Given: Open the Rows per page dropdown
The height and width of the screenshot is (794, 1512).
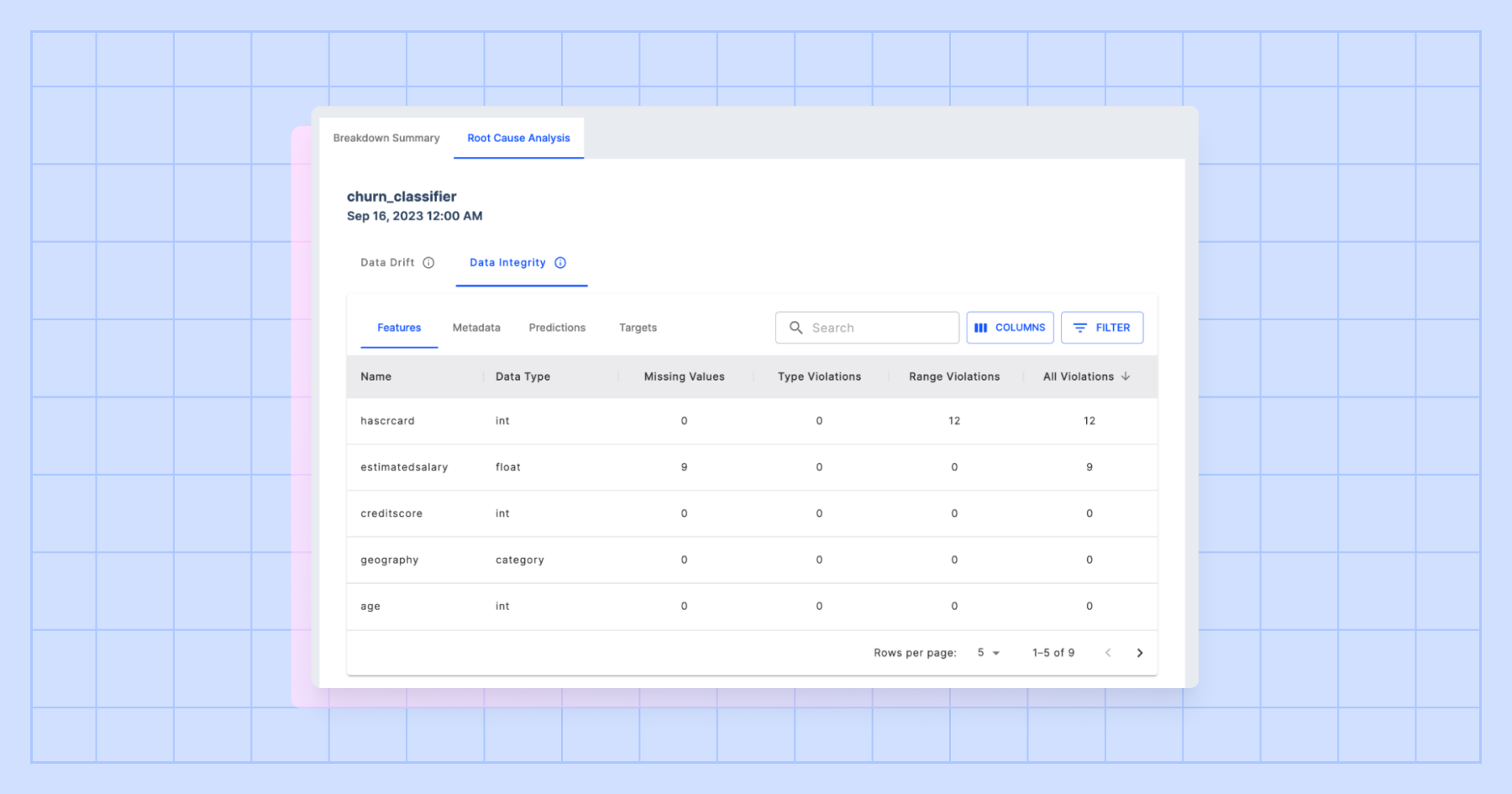Looking at the screenshot, I should [987, 652].
